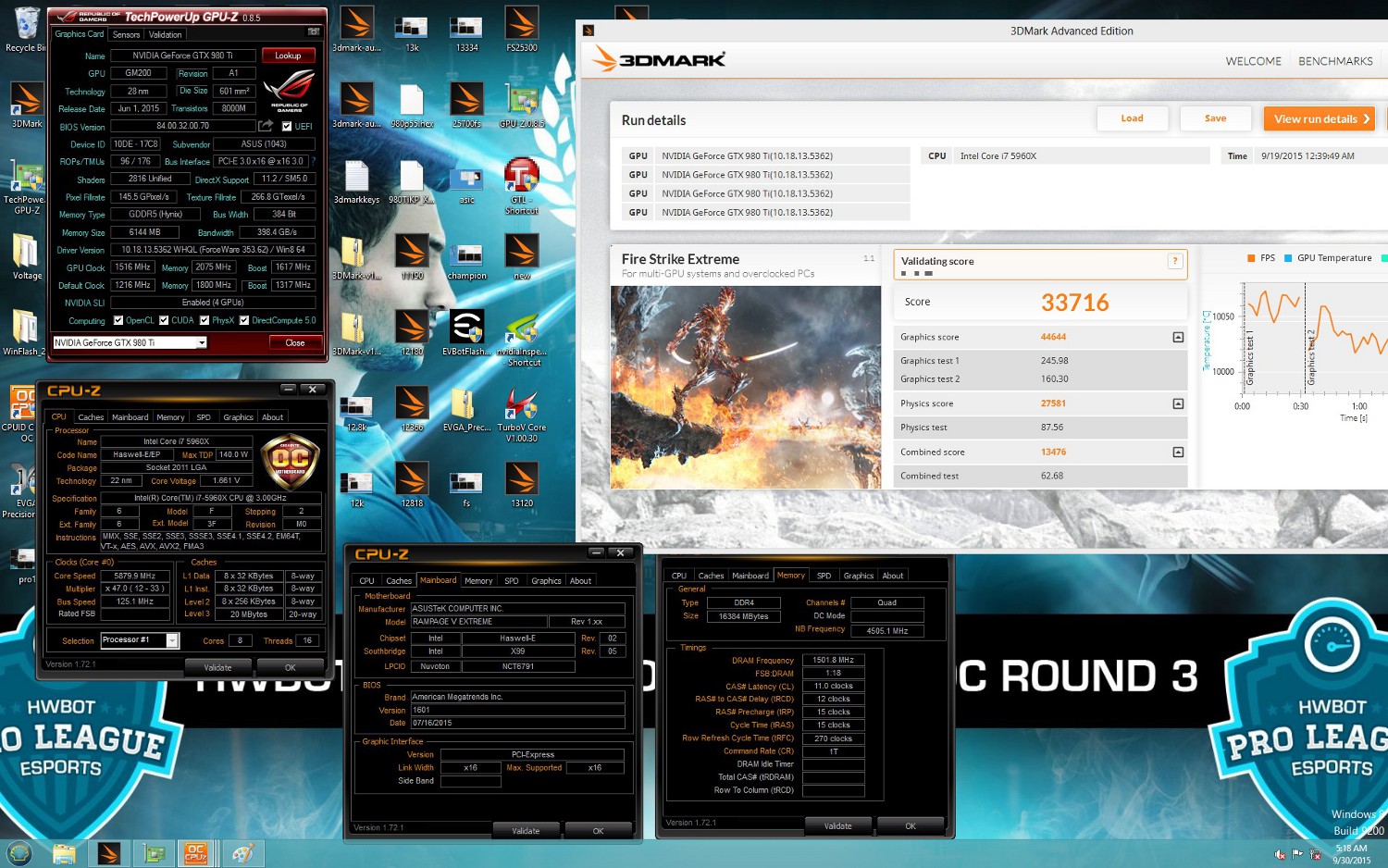The height and width of the screenshot is (868, 1388).
Task: Select the SPD tab in CPU-Z Memory window
Action: pos(824,576)
